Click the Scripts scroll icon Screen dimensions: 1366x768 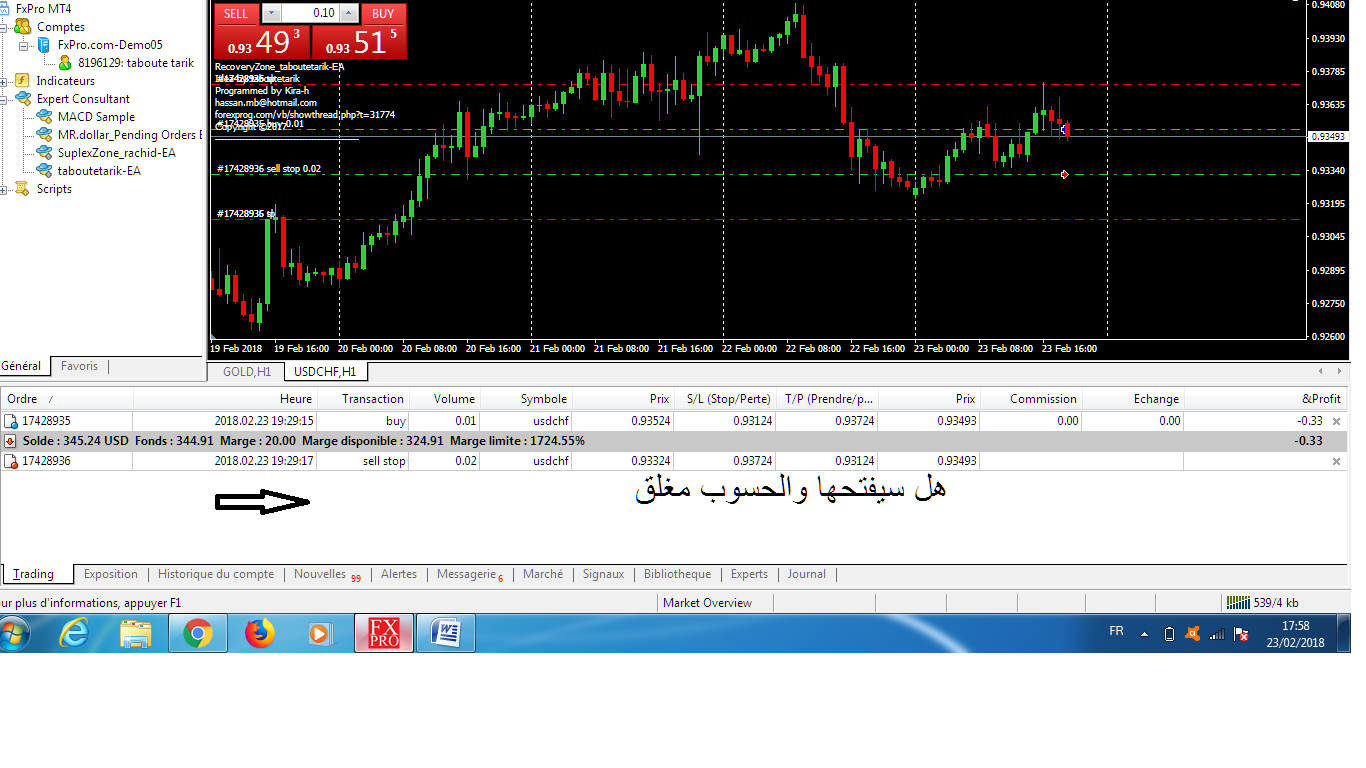click(x=22, y=189)
